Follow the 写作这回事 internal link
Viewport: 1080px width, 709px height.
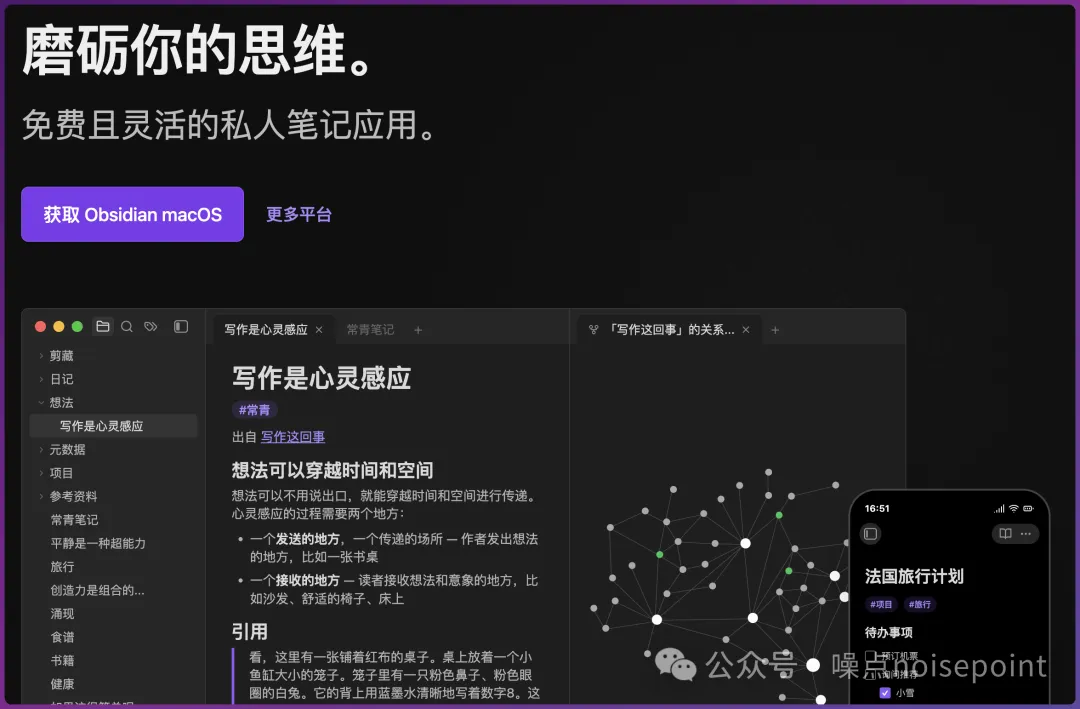(x=293, y=437)
